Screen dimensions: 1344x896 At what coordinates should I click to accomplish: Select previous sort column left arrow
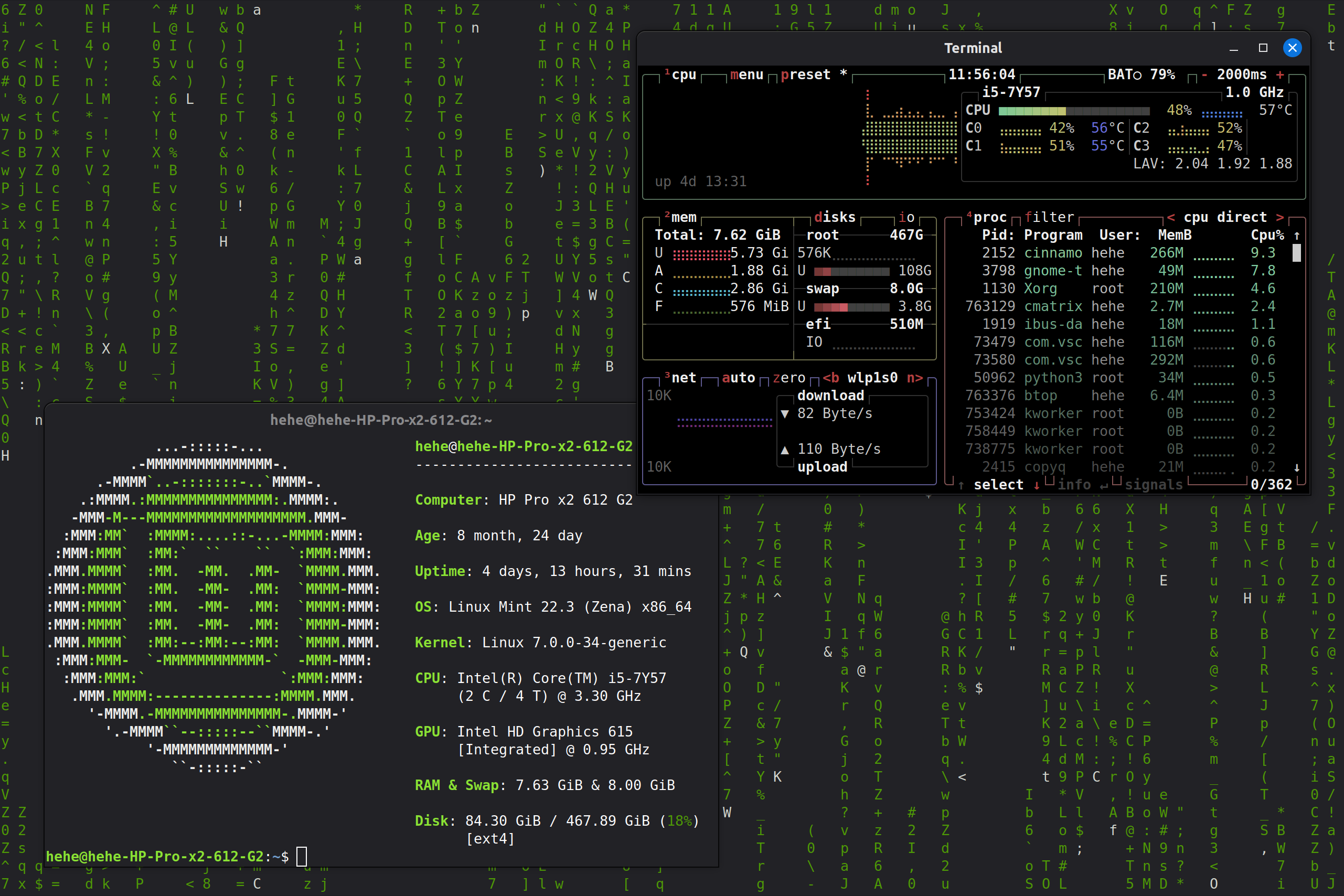coord(1171,217)
